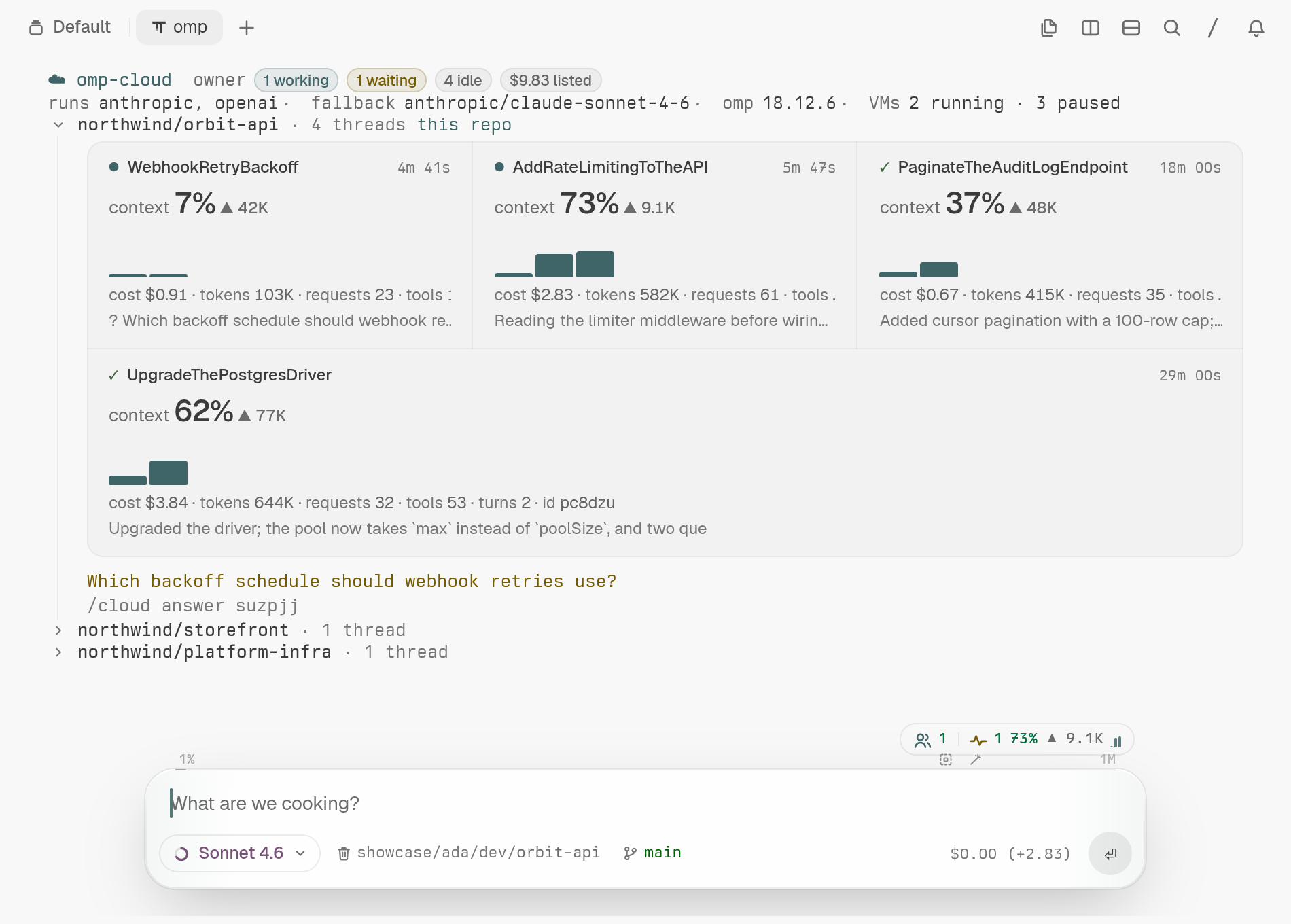This screenshot has width=1291, height=924.
Task: Open the WebhookRetryBackoff thread card
Action: point(280,245)
